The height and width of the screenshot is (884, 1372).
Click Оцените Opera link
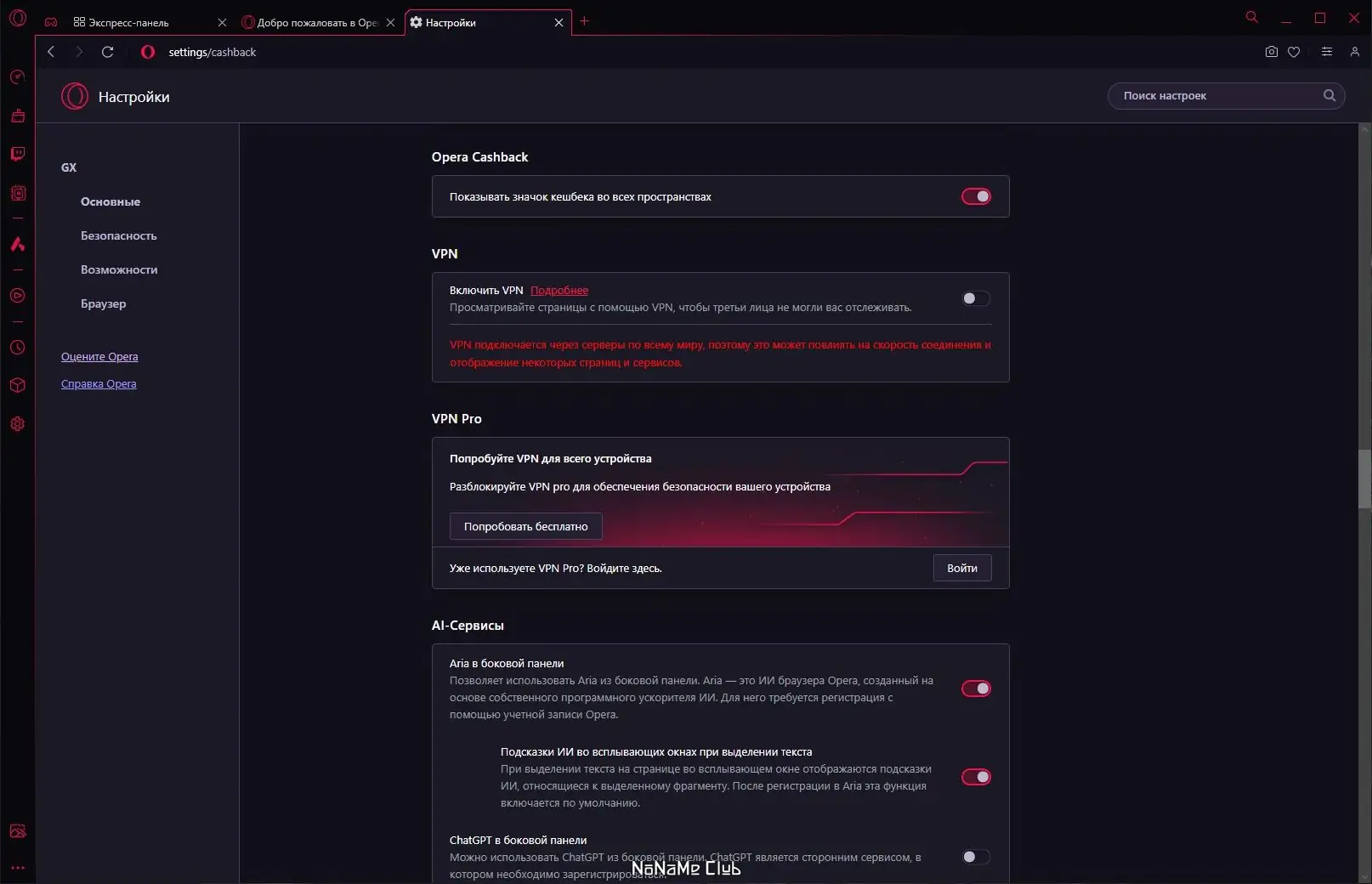[99, 356]
